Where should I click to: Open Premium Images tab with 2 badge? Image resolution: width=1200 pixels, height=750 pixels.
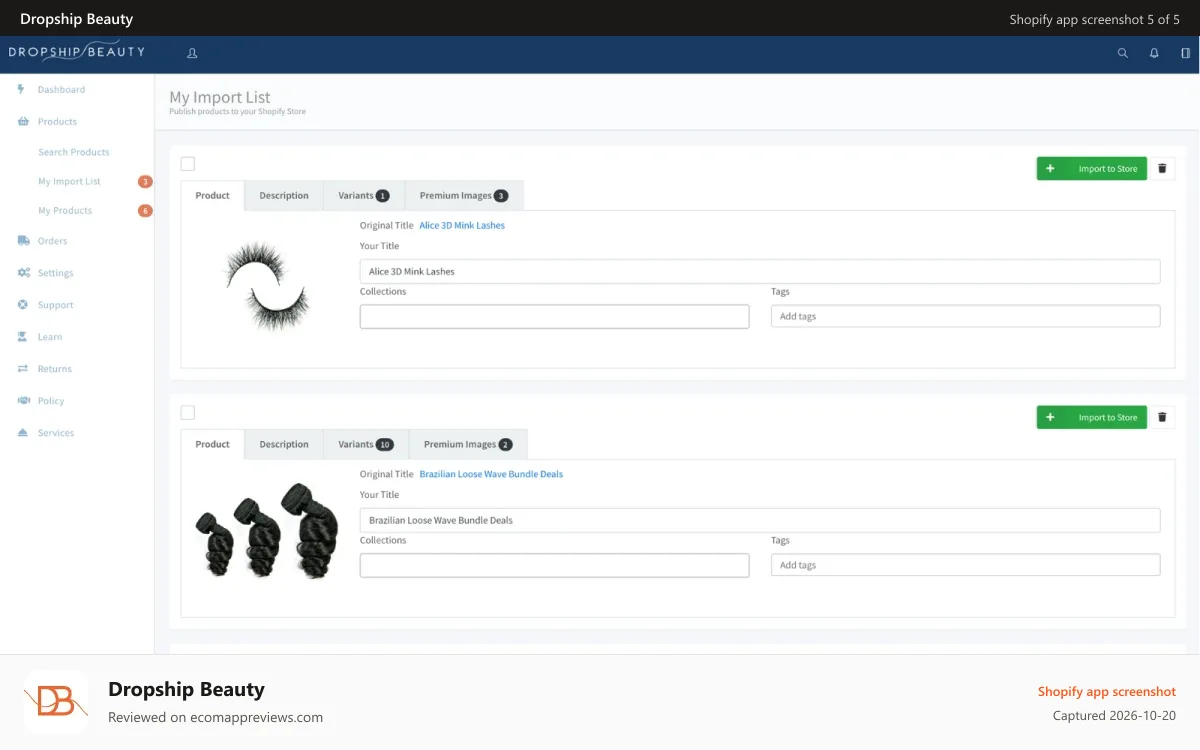click(468, 444)
